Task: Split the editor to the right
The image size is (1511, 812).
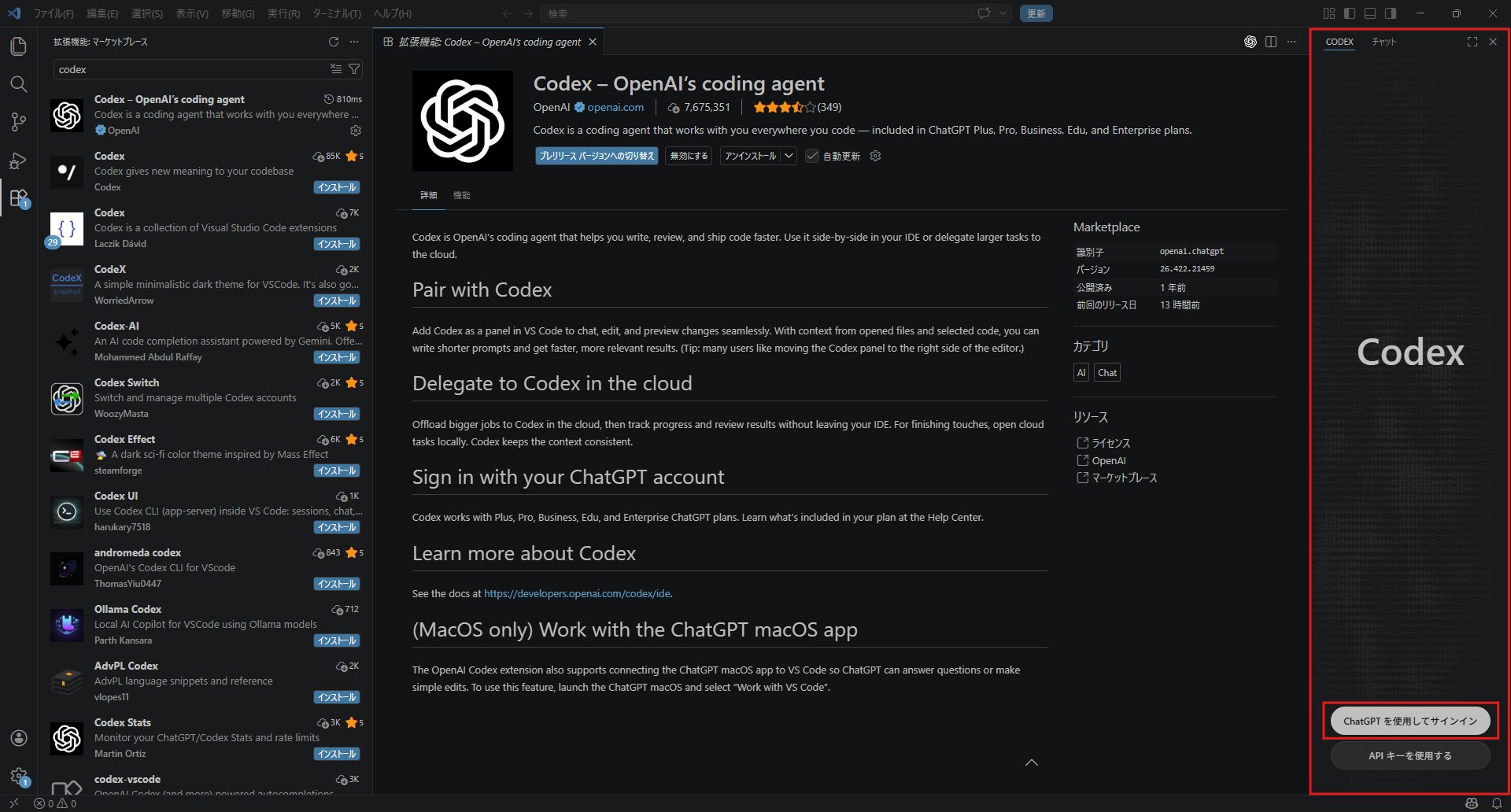Action: [x=1271, y=42]
